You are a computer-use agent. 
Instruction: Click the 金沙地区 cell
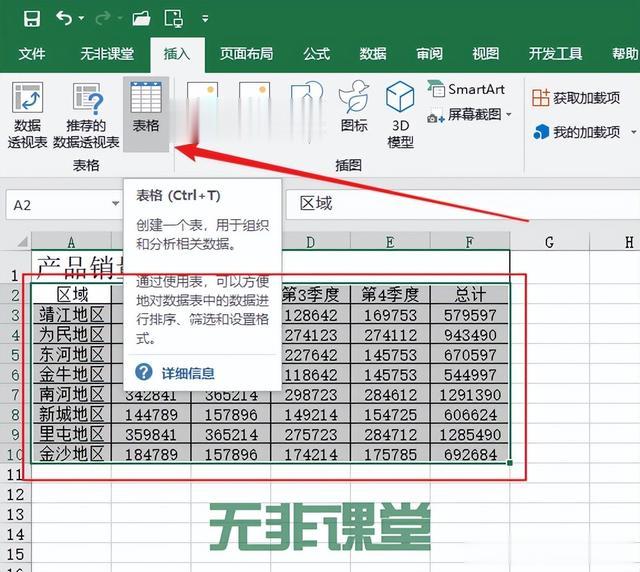pos(71,454)
